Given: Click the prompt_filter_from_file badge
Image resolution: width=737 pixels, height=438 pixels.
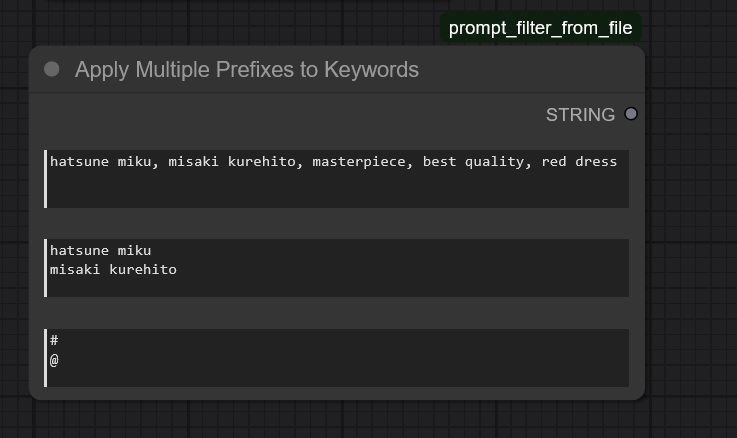Looking at the screenshot, I should click(541, 28).
